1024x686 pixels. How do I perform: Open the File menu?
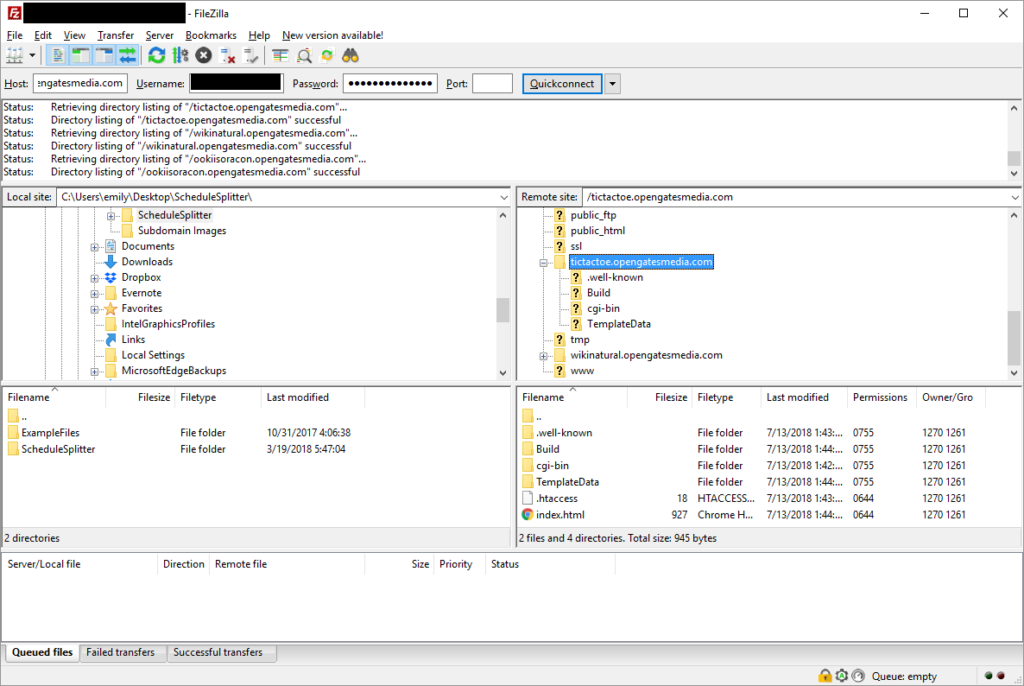click(x=14, y=35)
